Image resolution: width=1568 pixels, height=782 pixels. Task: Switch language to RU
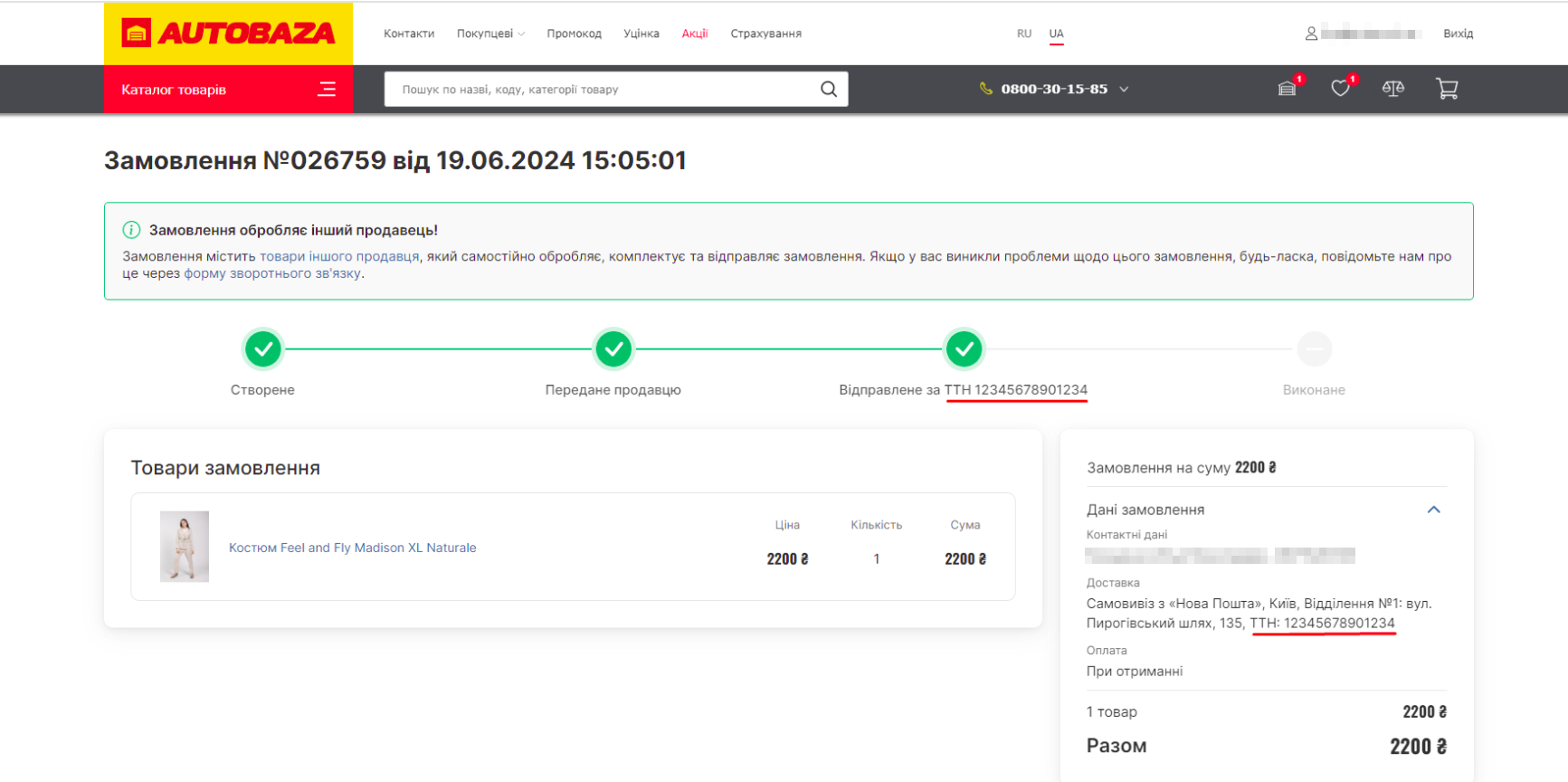(x=1024, y=33)
